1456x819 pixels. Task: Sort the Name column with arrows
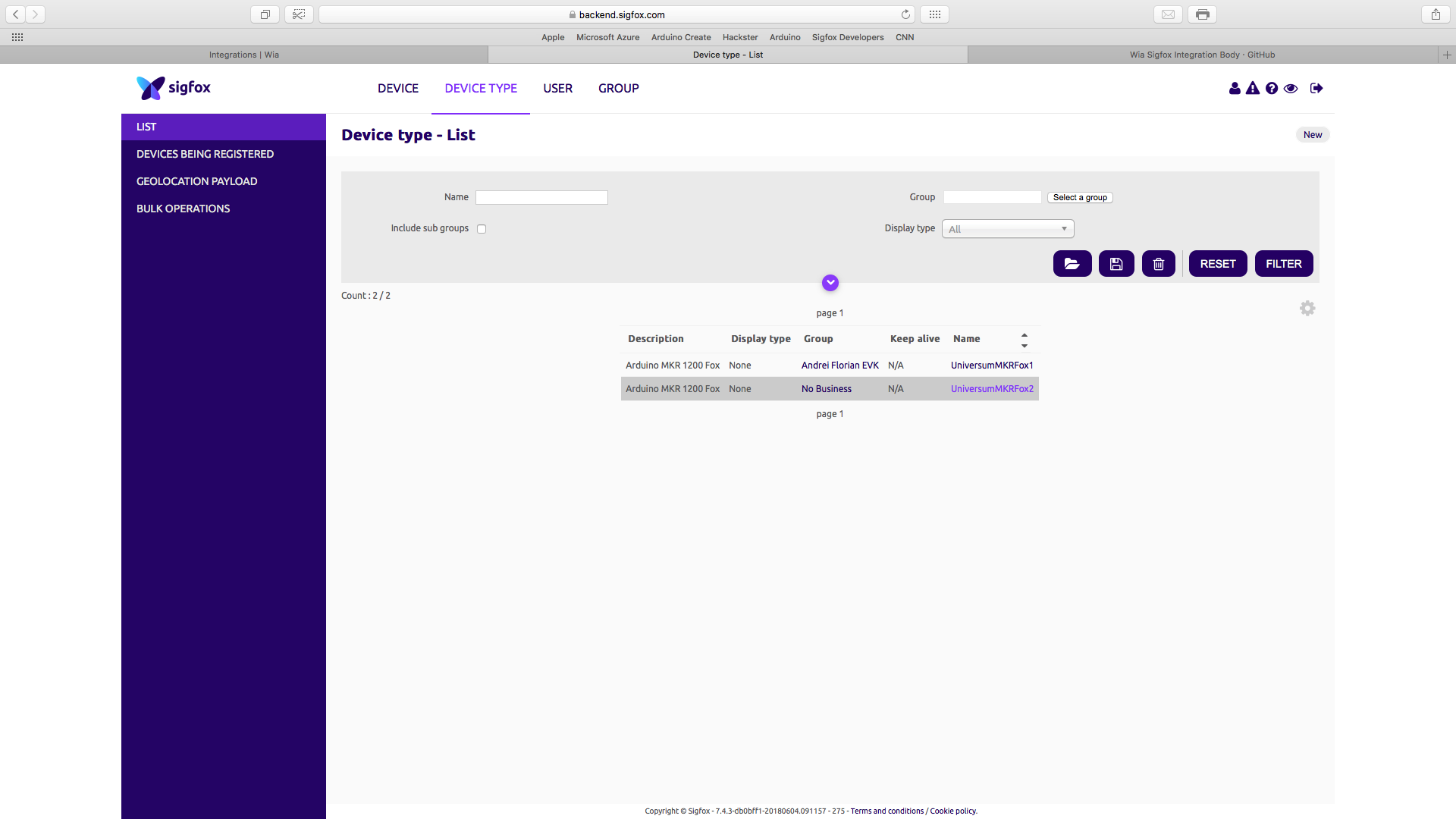coord(1024,340)
